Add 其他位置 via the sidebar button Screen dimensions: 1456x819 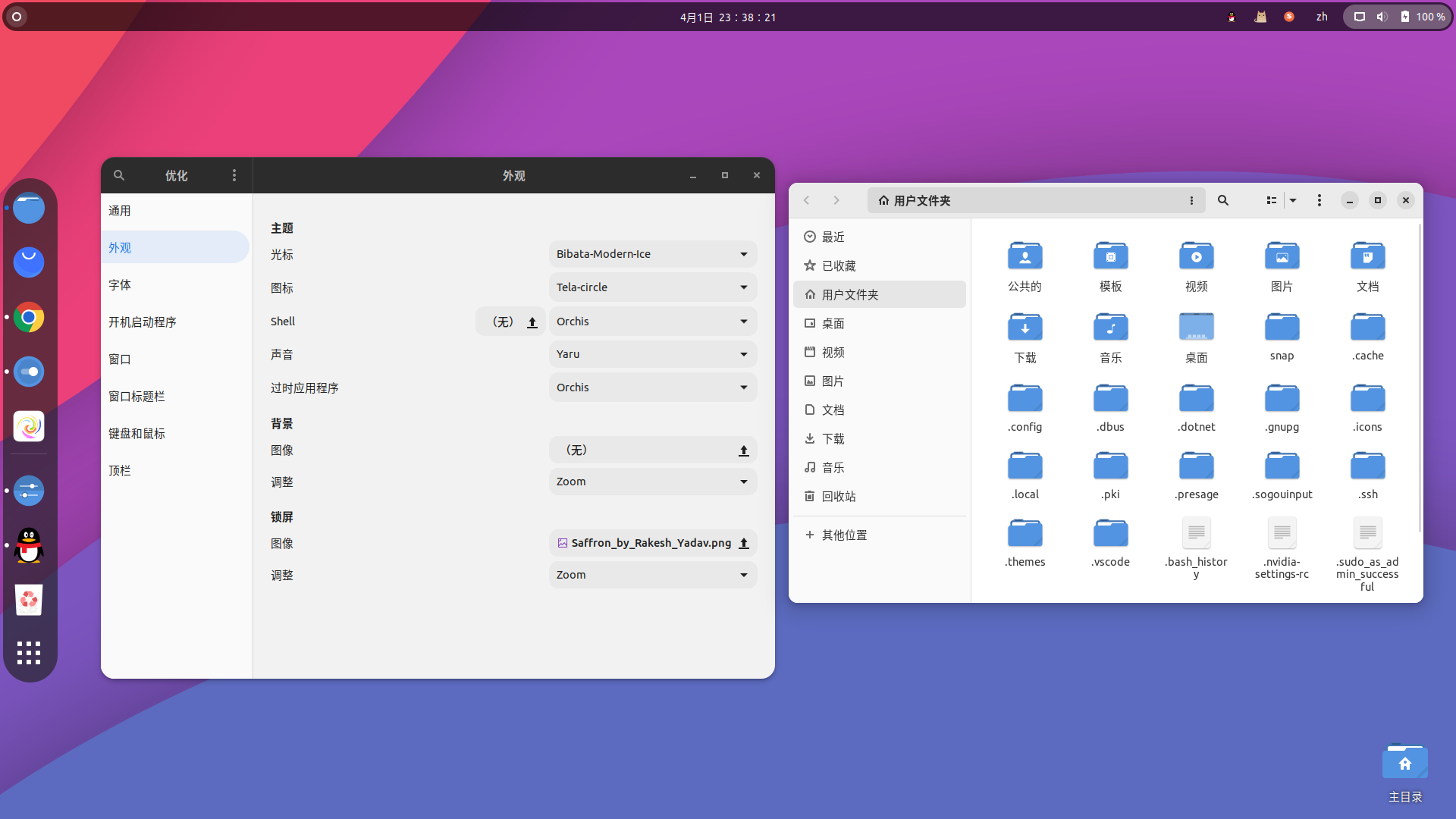[x=834, y=535]
